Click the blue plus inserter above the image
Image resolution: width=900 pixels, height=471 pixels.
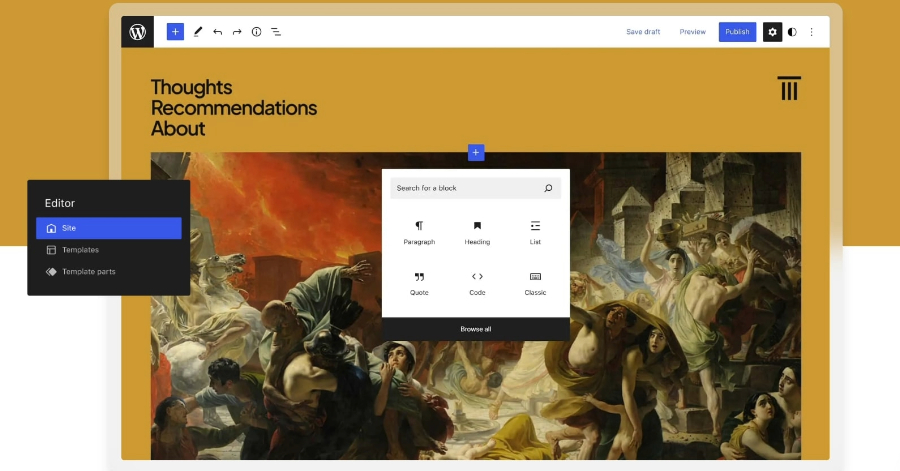click(476, 153)
